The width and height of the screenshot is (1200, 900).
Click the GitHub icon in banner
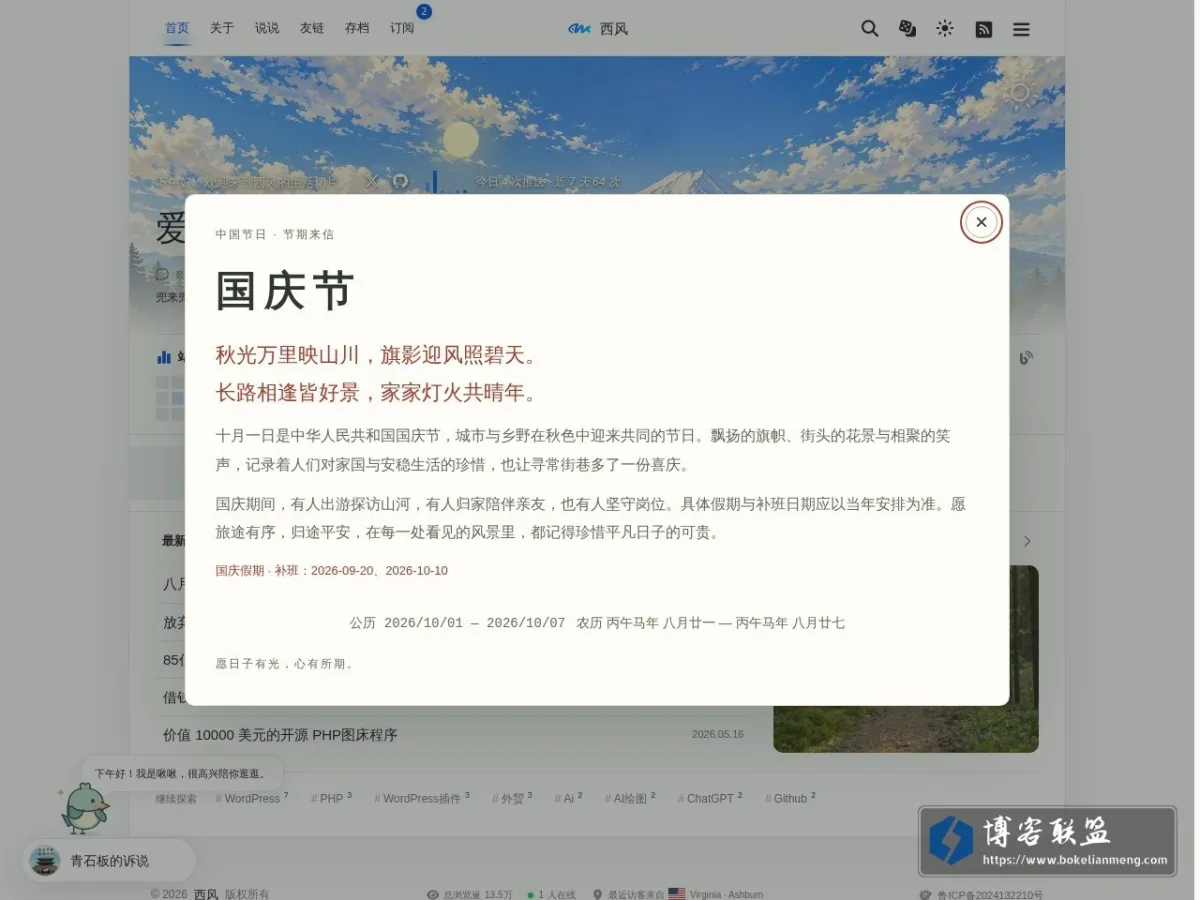click(x=400, y=181)
